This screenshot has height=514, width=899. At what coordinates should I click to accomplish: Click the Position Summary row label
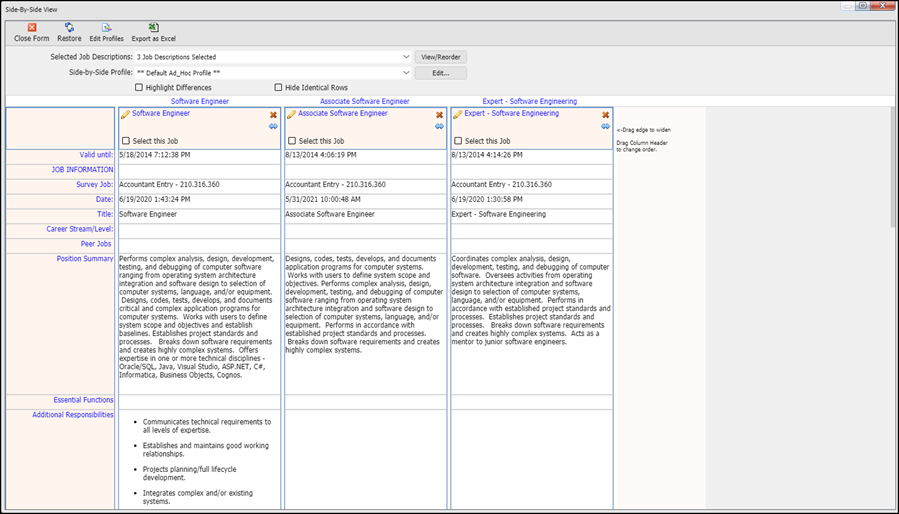85,259
